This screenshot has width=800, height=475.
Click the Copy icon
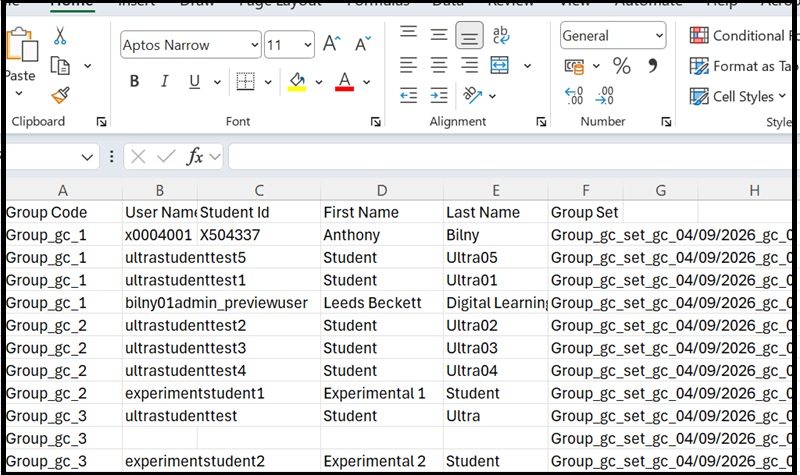pyautogui.click(x=60, y=66)
